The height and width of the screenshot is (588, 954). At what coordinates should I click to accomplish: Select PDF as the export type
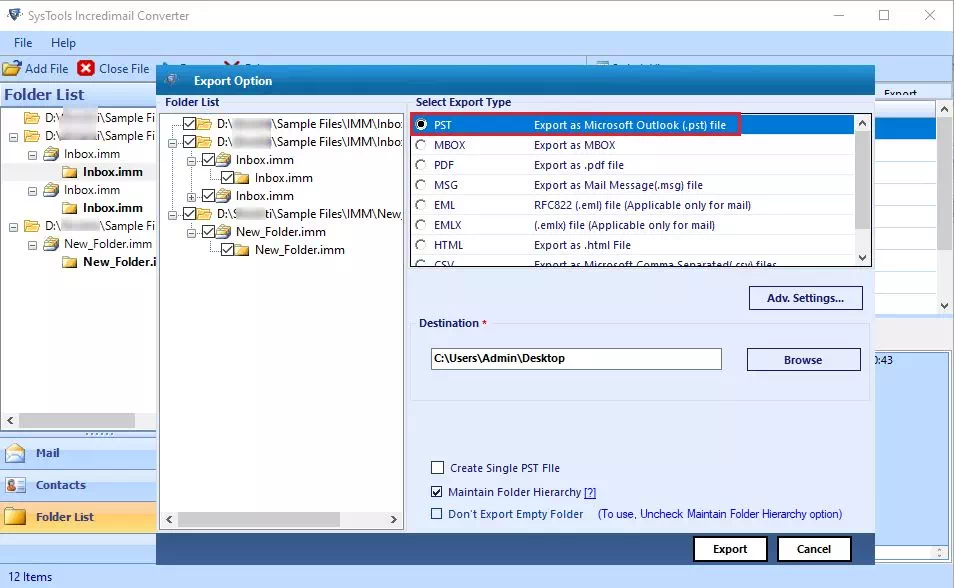pyautogui.click(x=421, y=165)
